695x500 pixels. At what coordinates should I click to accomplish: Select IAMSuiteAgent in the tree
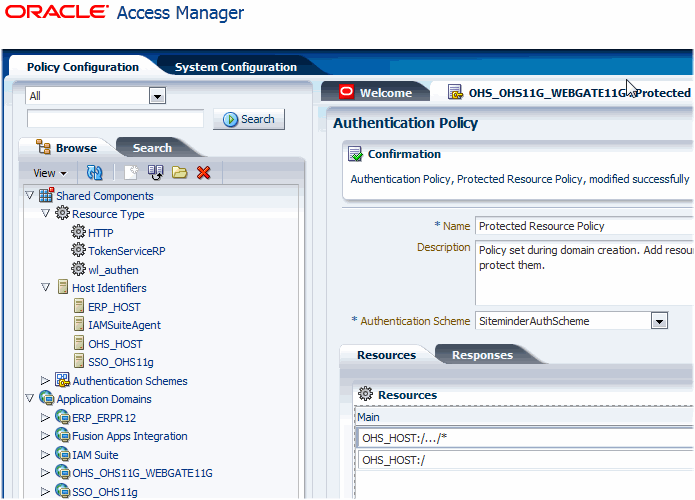point(125,325)
